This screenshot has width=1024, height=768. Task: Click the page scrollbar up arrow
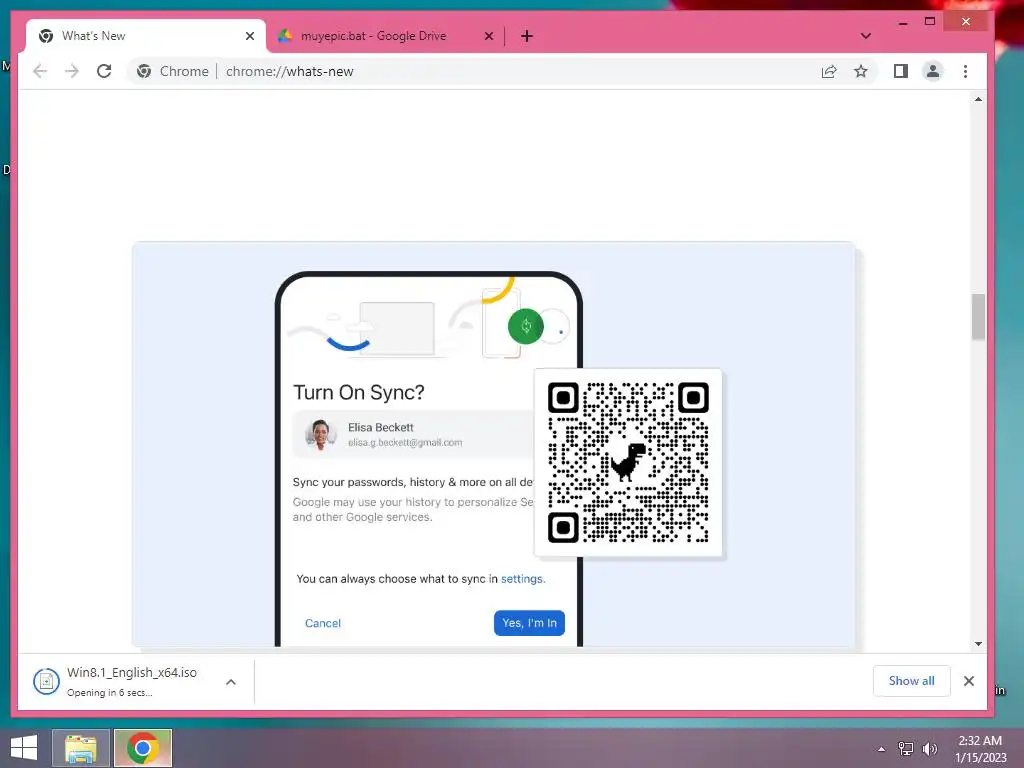pos(978,99)
